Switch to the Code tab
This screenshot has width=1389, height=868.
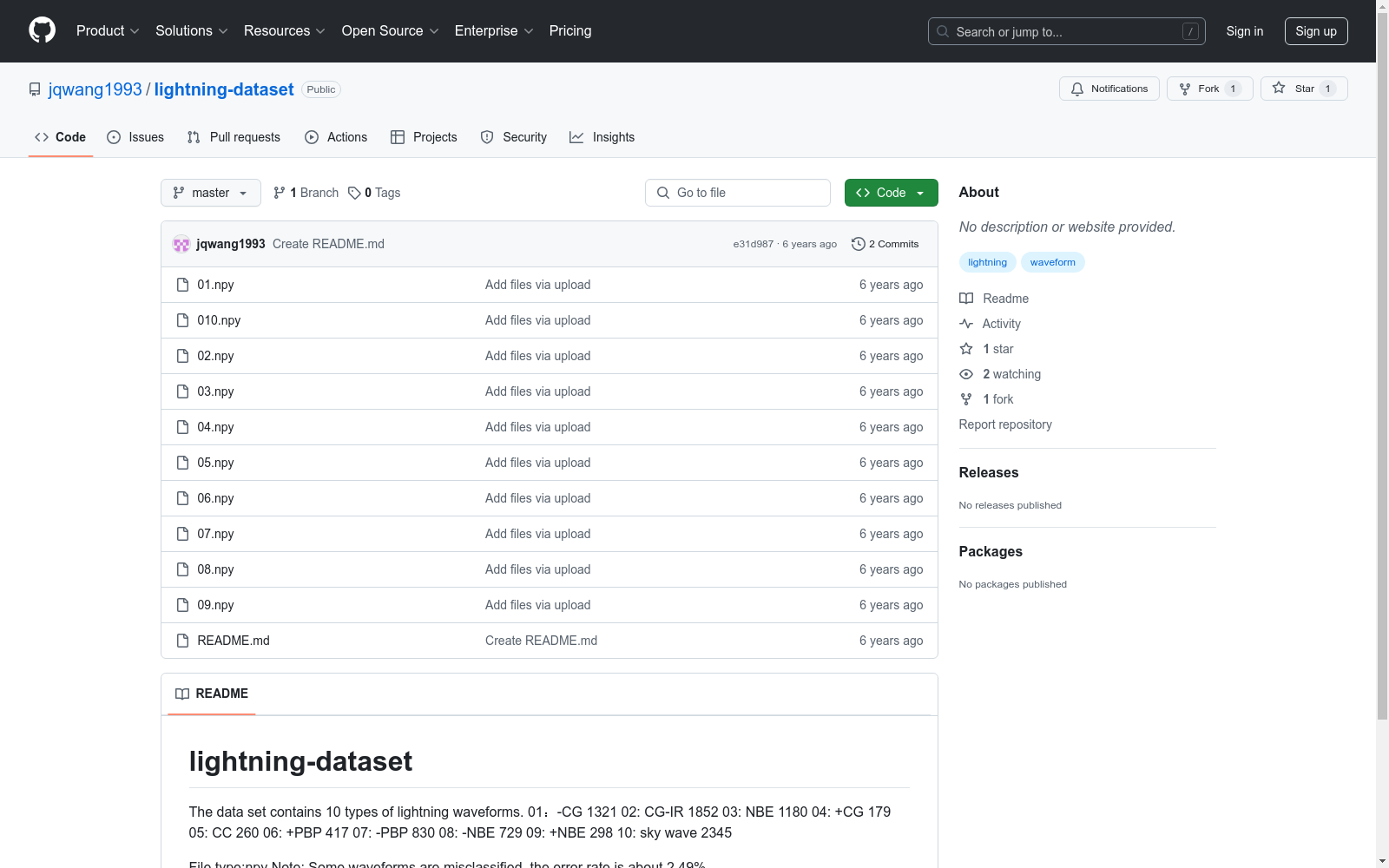[x=61, y=137]
